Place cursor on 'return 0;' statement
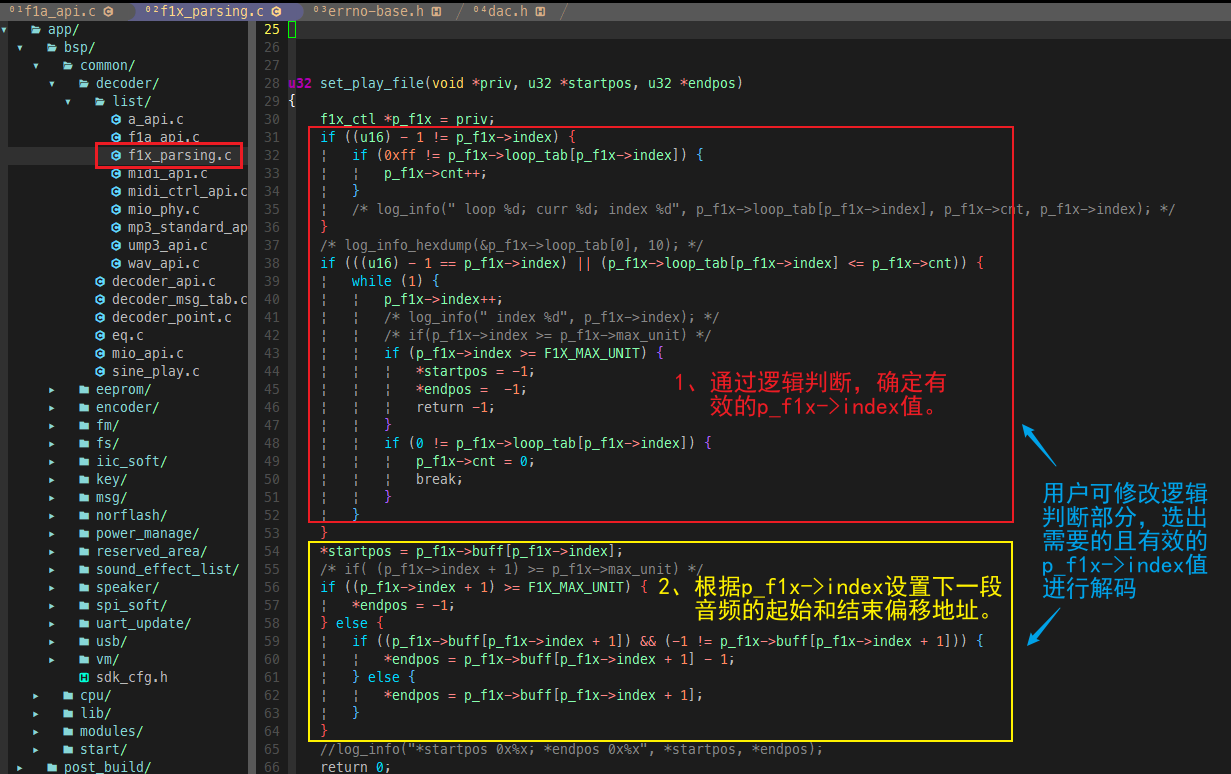Image resolution: width=1231 pixels, height=774 pixels. coord(356,768)
